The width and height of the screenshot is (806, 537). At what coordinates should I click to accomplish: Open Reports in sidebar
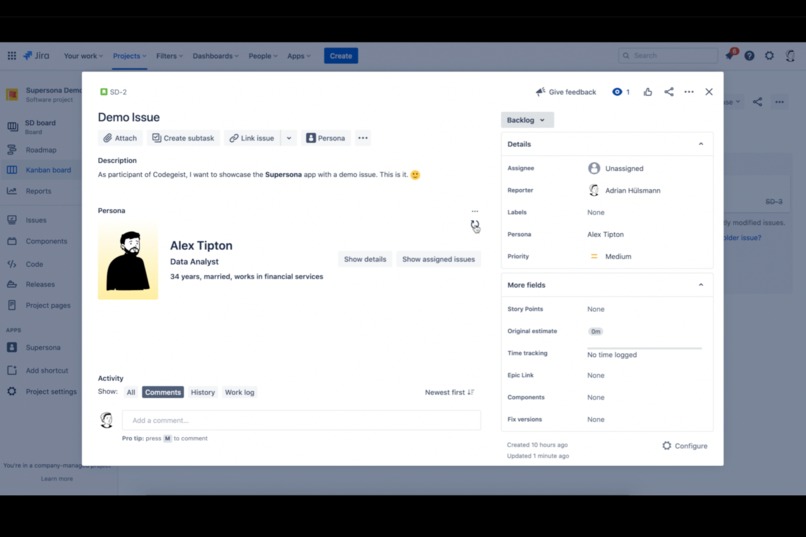coord(41,191)
